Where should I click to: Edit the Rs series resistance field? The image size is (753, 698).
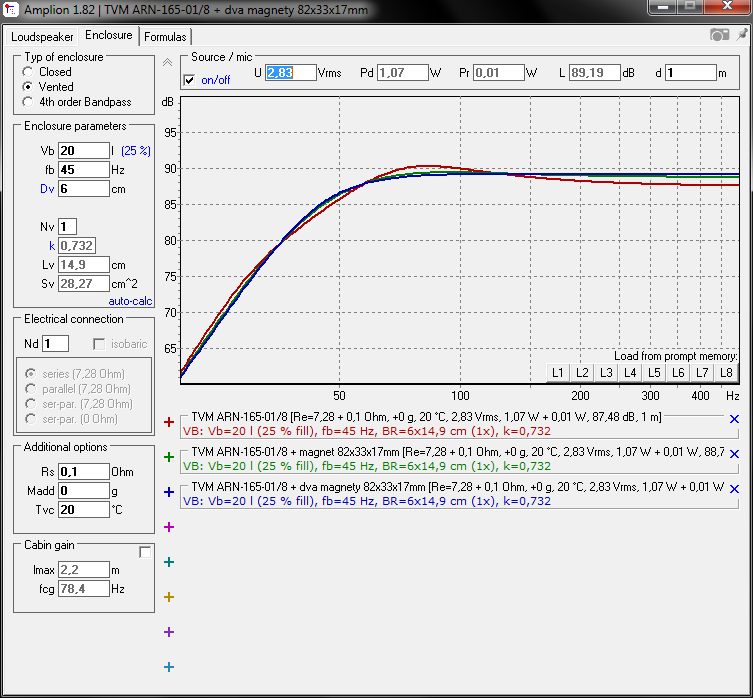(x=84, y=472)
